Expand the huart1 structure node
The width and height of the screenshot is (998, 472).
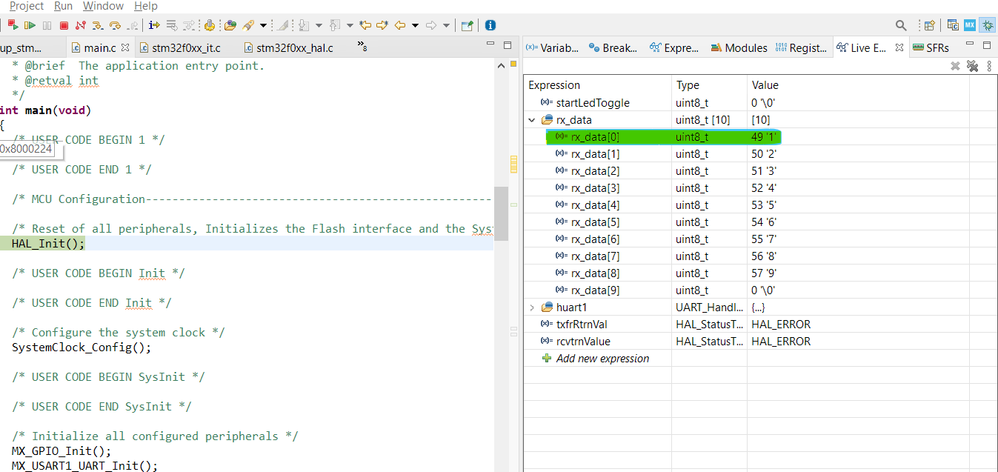coord(532,307)
